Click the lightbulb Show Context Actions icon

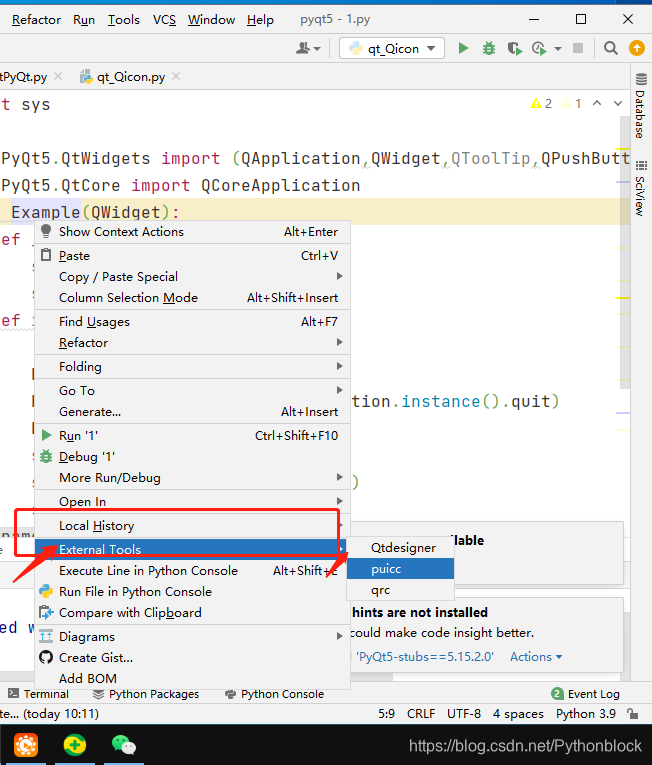(46, 231)
